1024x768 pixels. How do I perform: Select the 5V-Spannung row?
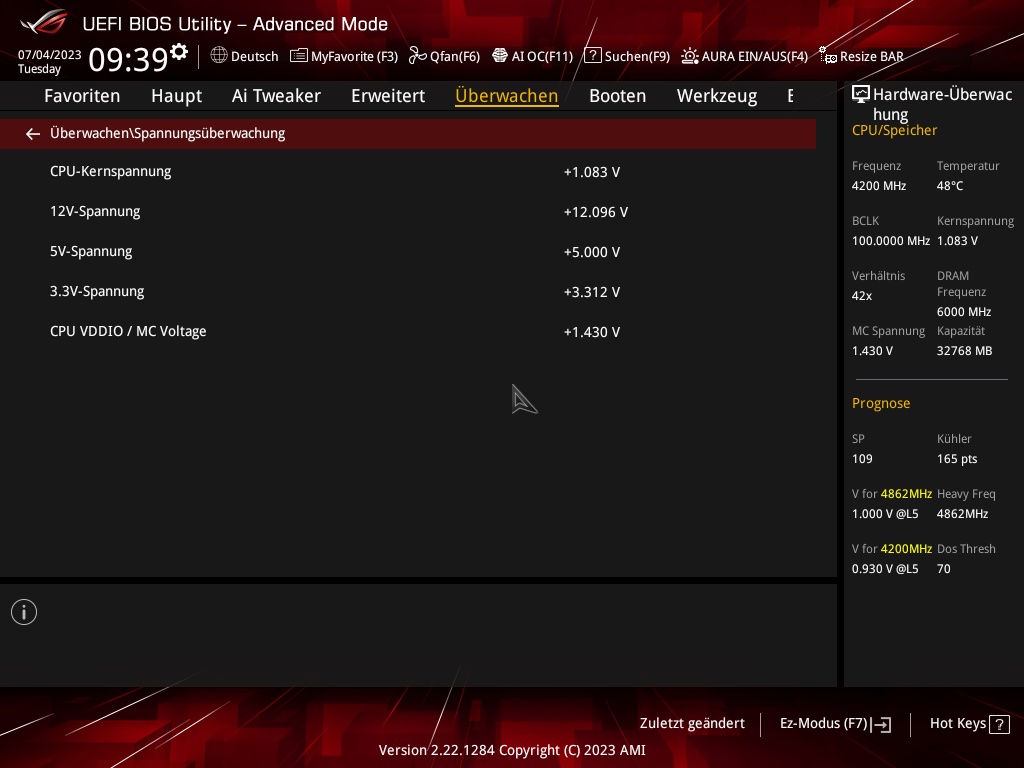point(408,251)
